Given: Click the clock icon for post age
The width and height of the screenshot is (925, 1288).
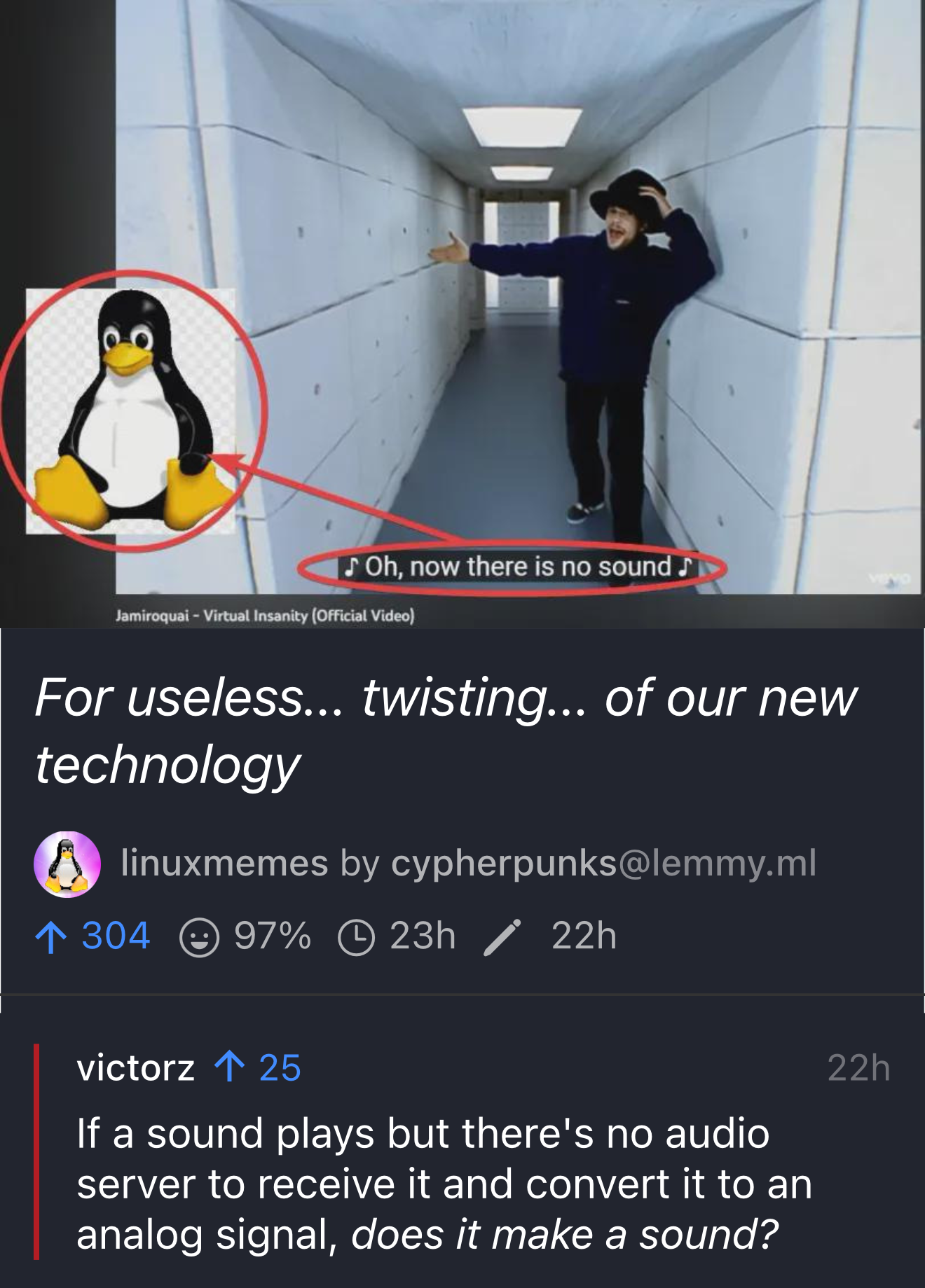Looking at the screenshot, I should (357, 937).
